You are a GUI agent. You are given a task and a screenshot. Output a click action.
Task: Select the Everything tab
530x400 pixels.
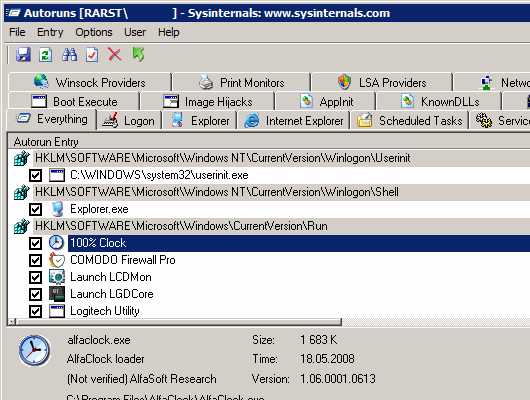(52, 119)
